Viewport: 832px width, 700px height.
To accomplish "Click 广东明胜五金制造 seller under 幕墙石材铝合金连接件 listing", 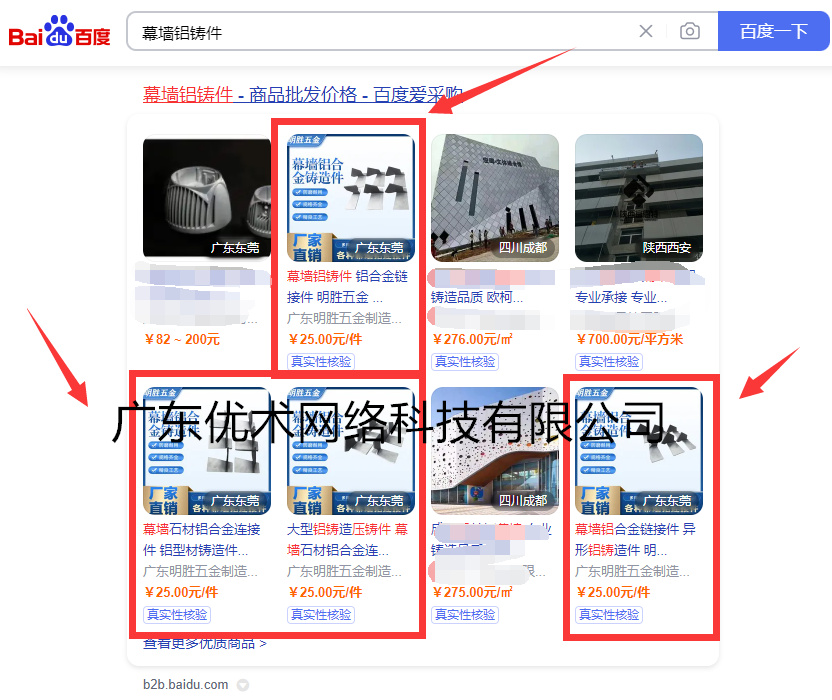I will point(201,572).
